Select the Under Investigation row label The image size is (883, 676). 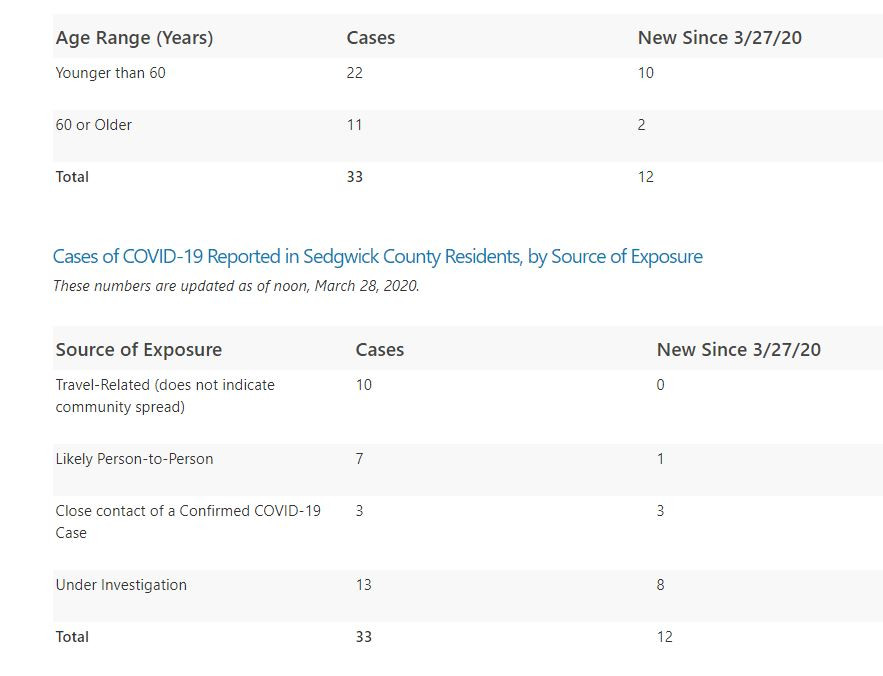[121, 585]
